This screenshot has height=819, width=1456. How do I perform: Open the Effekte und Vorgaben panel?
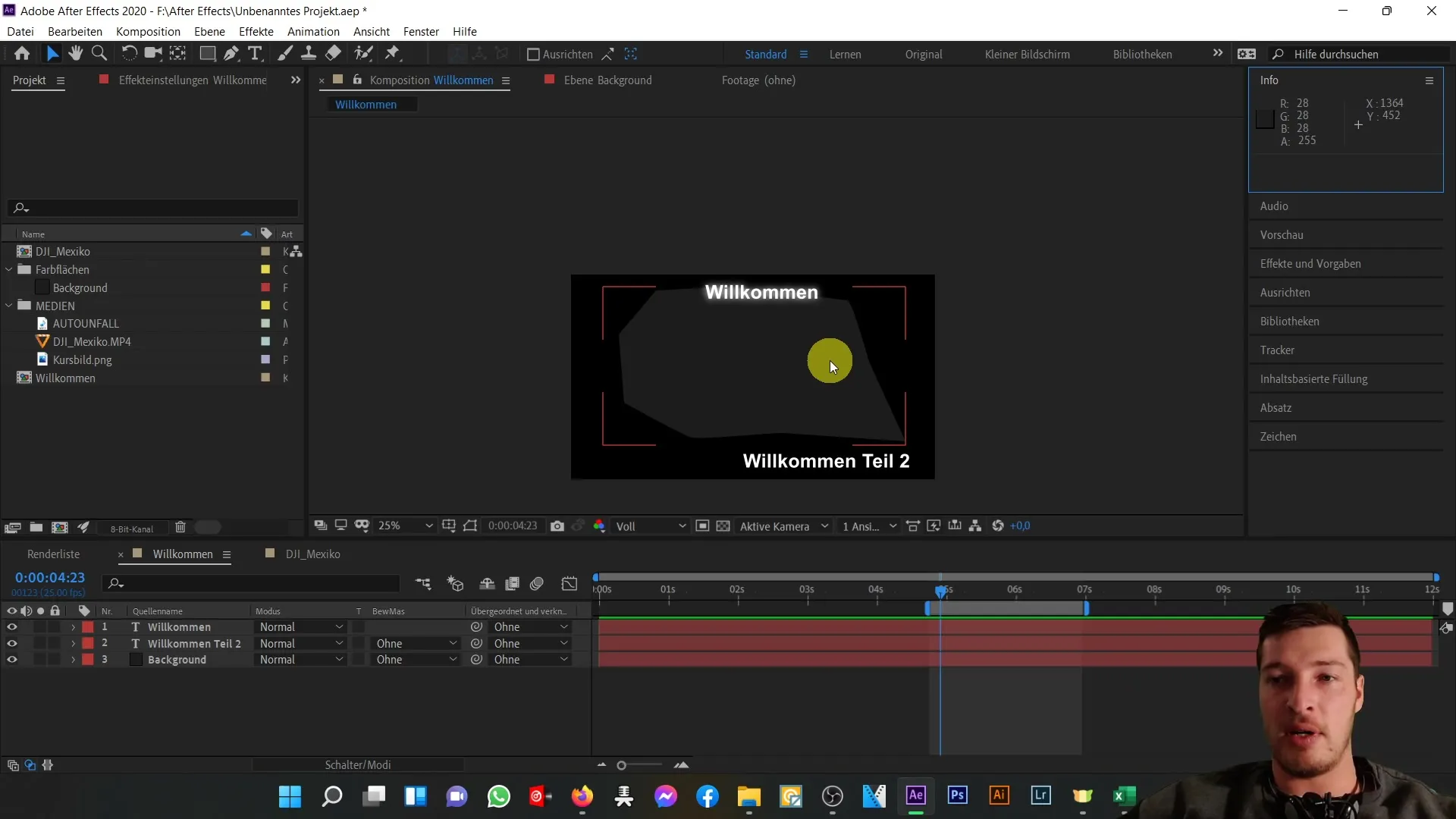1310,263
